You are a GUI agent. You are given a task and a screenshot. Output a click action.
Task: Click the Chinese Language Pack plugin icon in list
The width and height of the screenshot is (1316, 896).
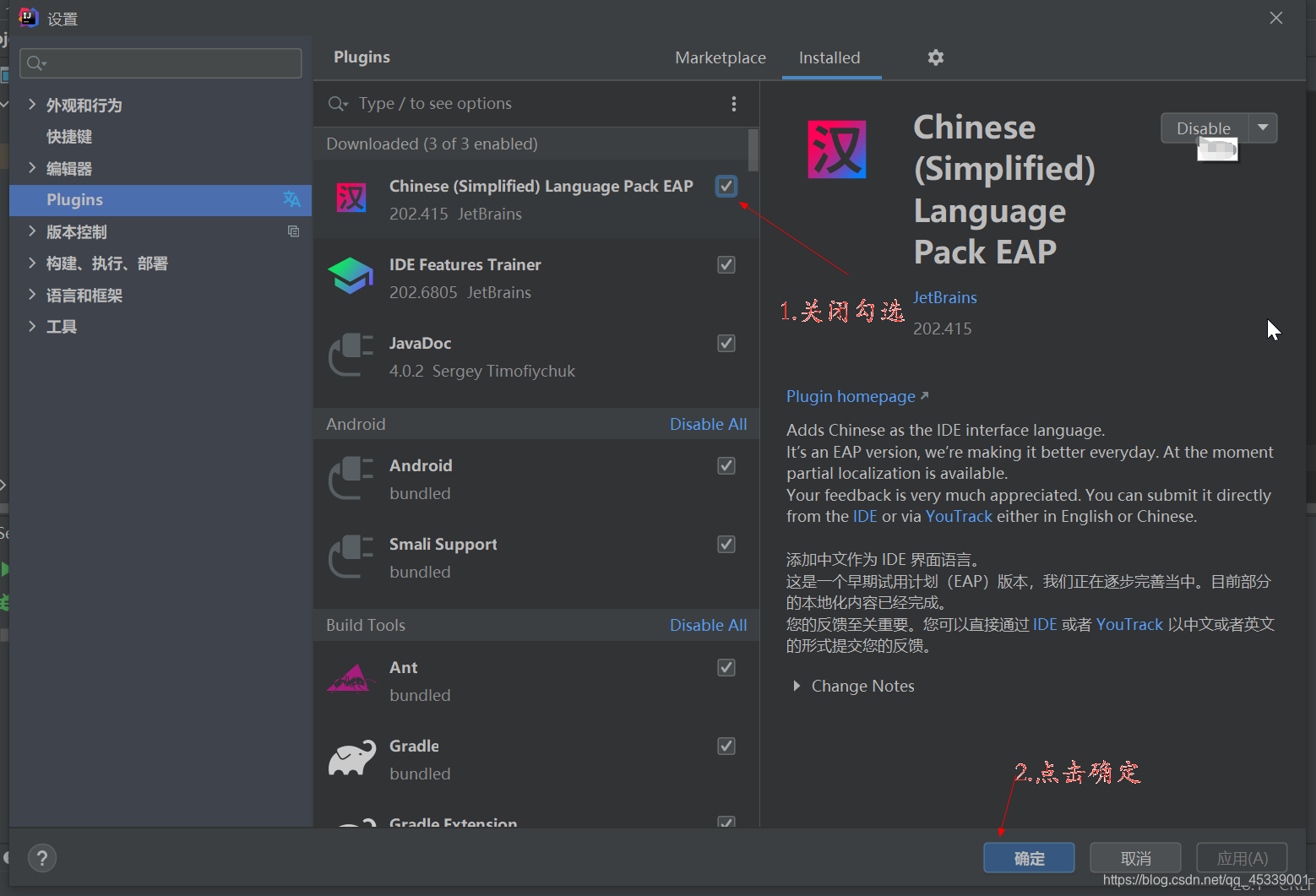tap(351, 198)
